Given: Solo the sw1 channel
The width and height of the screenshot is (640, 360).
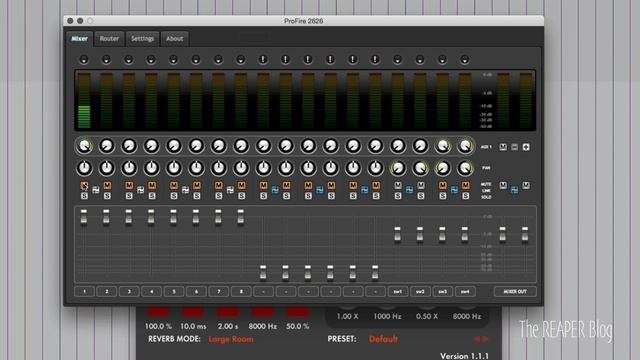Looking at the screenshot, I should pos(398,196).
